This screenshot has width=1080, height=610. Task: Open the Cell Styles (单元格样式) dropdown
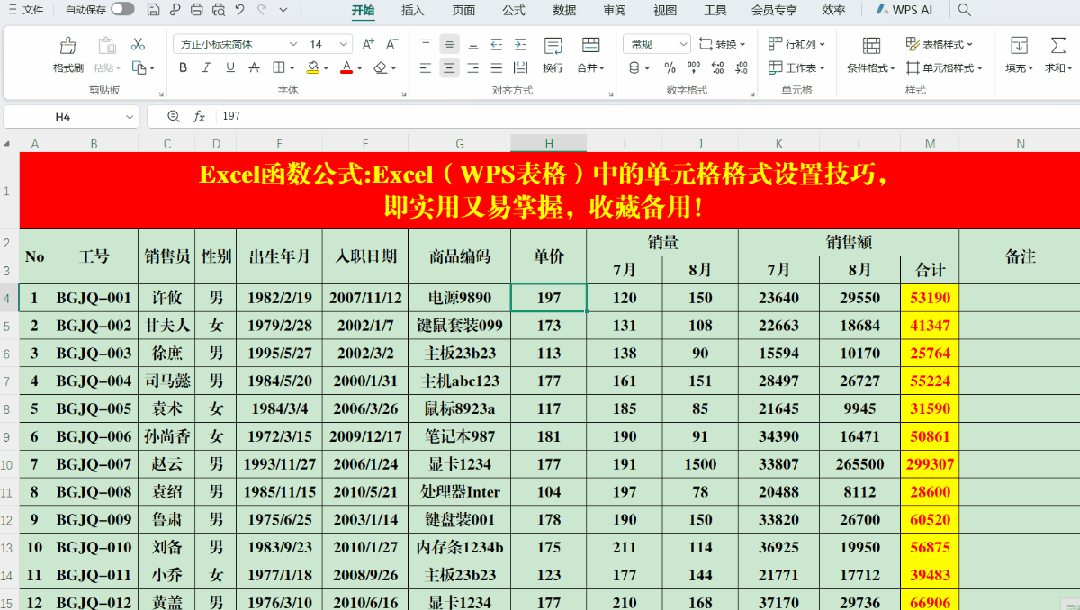[x=944, y=68]
